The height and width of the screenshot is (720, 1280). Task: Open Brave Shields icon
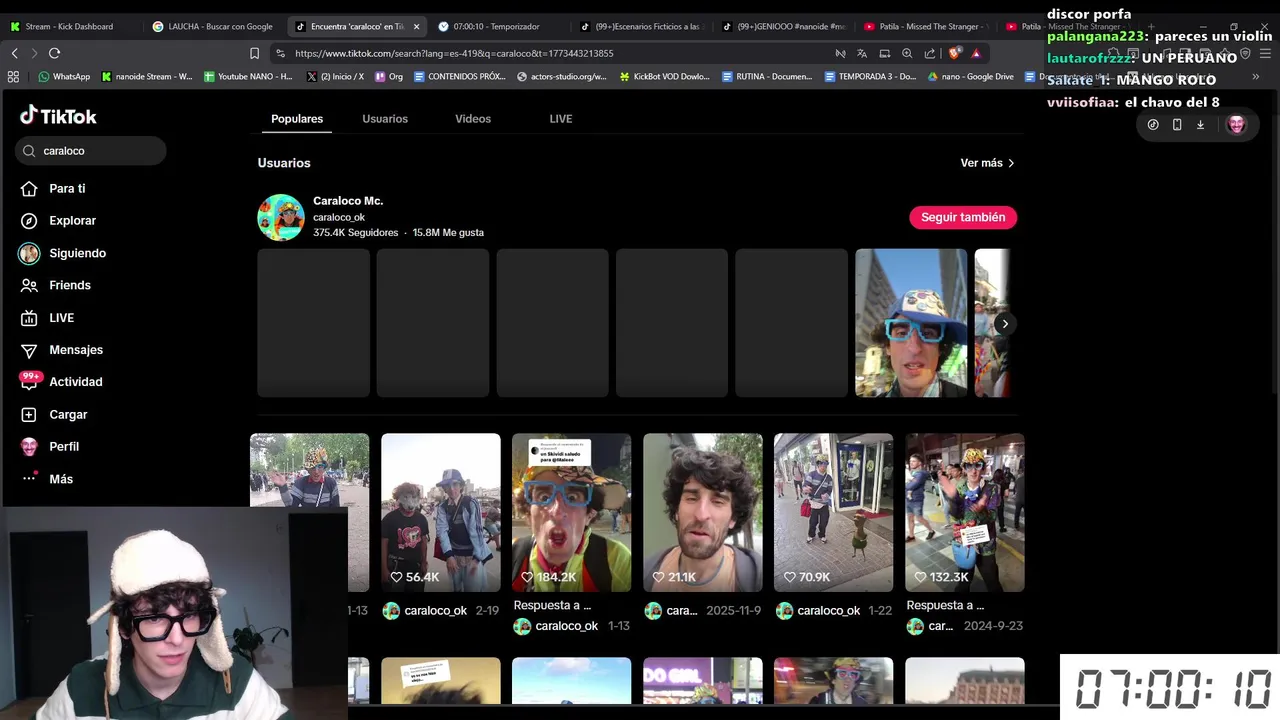tap(955, 53)
